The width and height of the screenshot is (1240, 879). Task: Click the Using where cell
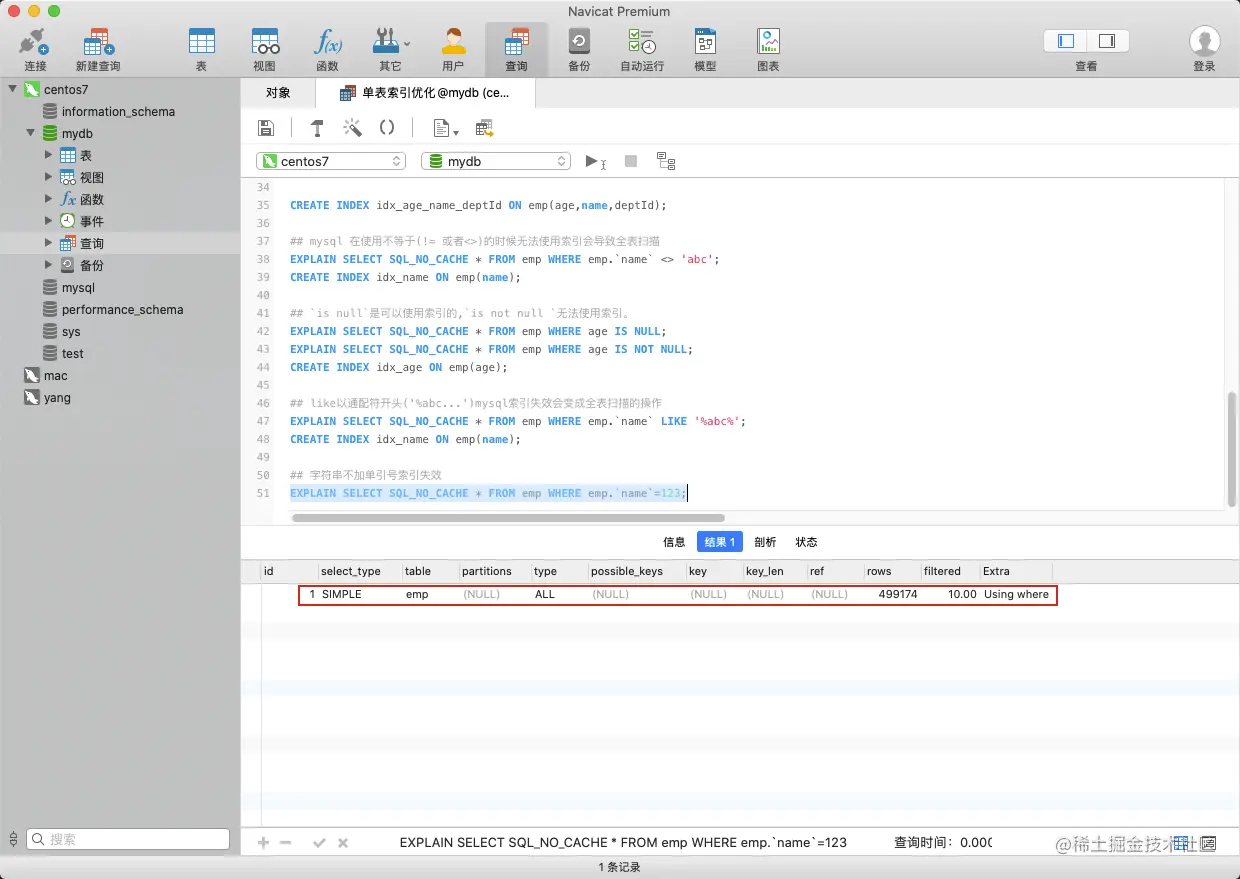(x=1016, y=594)
